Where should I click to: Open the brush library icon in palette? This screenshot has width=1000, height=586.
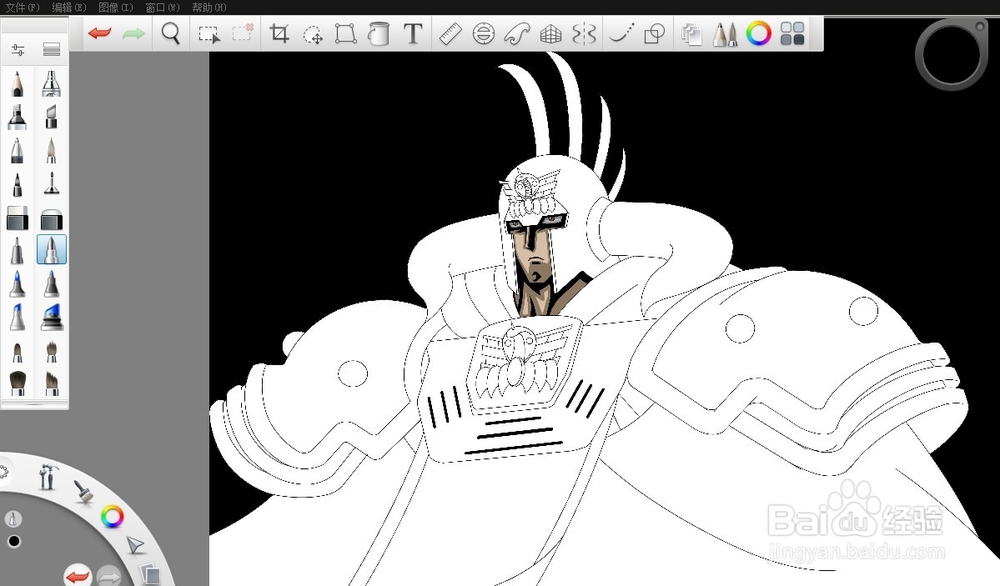pyautogui.click(x=52, y=49)
